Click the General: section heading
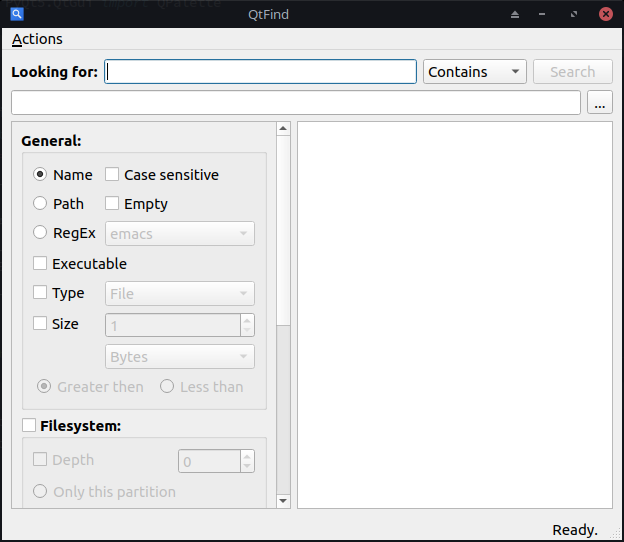The width and height of the screenshot is (624, 542). (x=51, y=141)
